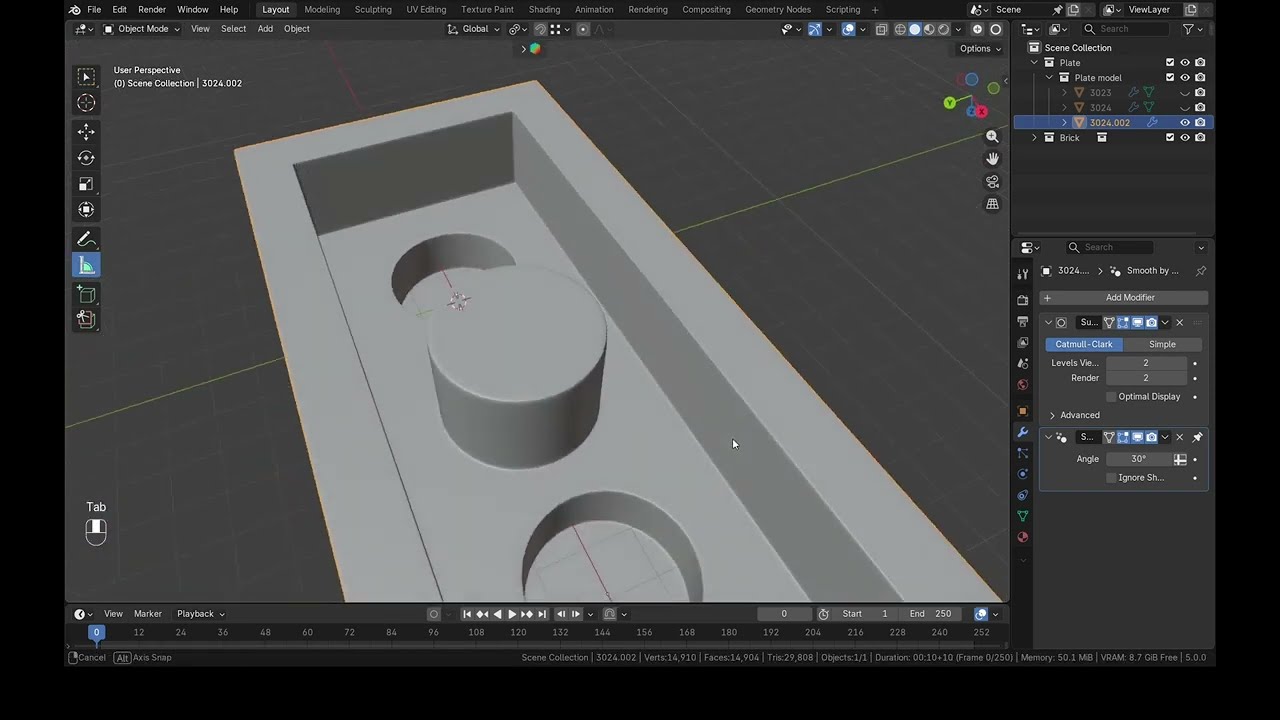Open the Particles properties tab
This screenshot has height=720, width=1280.
1022,453
